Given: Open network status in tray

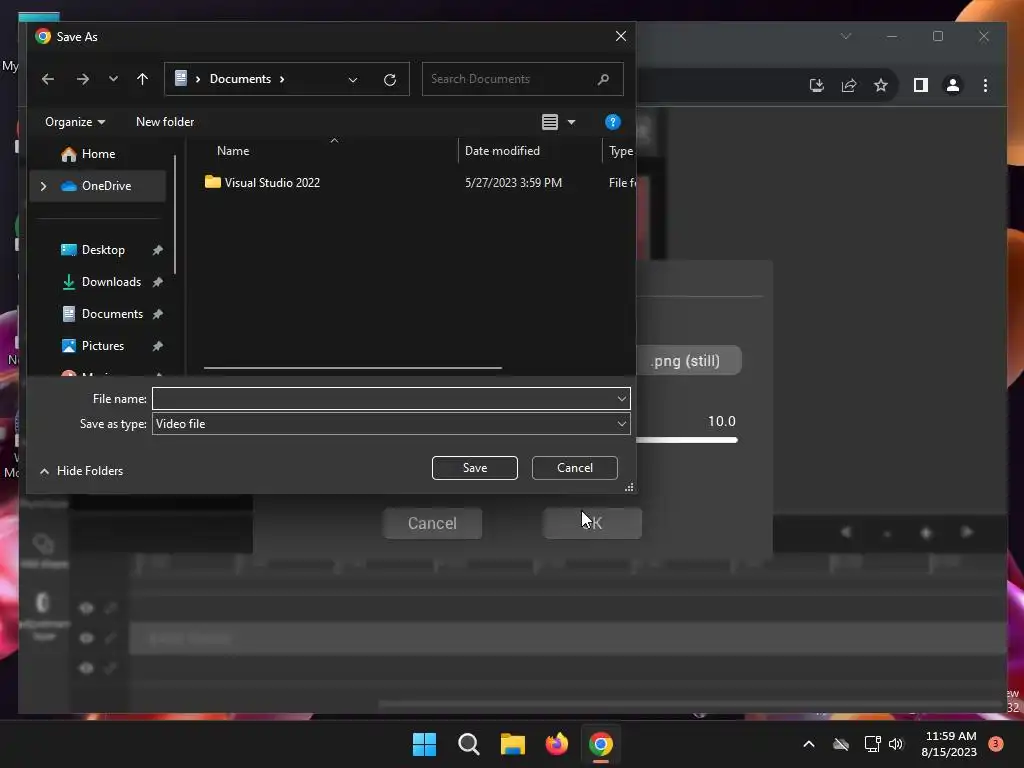Looking at the screenshot, I should click(872, 744).
